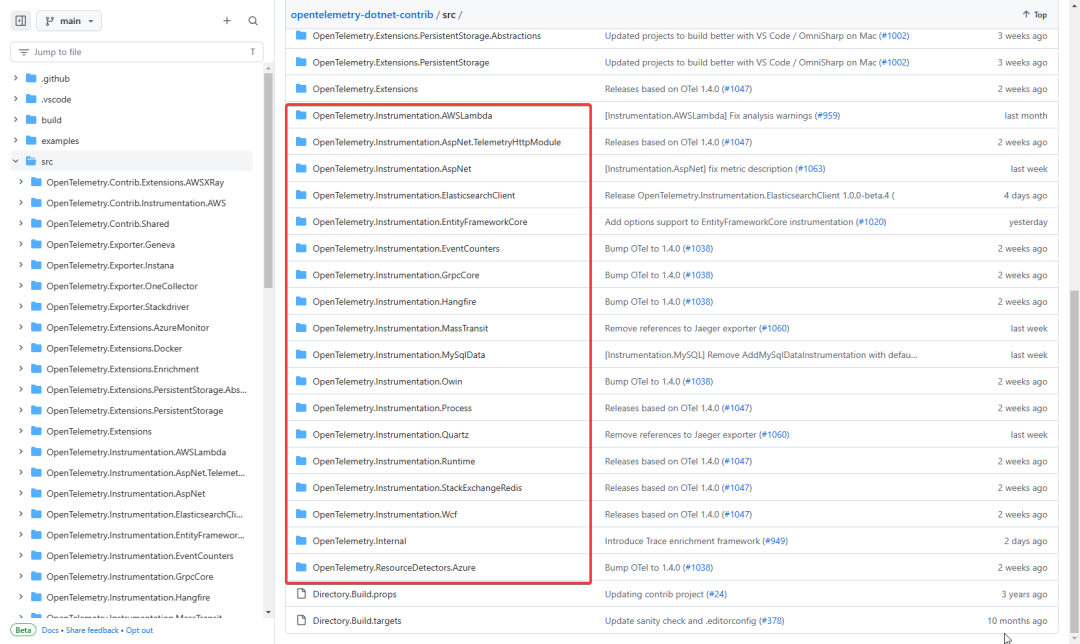The width and height of the screenshot is (1080, 644).
Task: Open the Docs link at sidebar bottom
Action: [50, 630]
